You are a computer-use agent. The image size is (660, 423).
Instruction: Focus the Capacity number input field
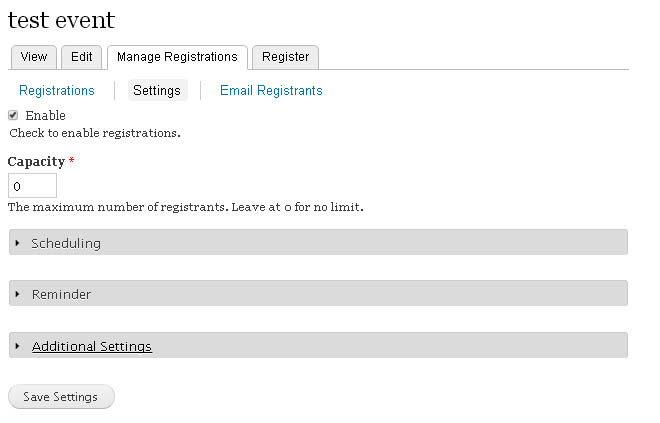tap(32, 186)
